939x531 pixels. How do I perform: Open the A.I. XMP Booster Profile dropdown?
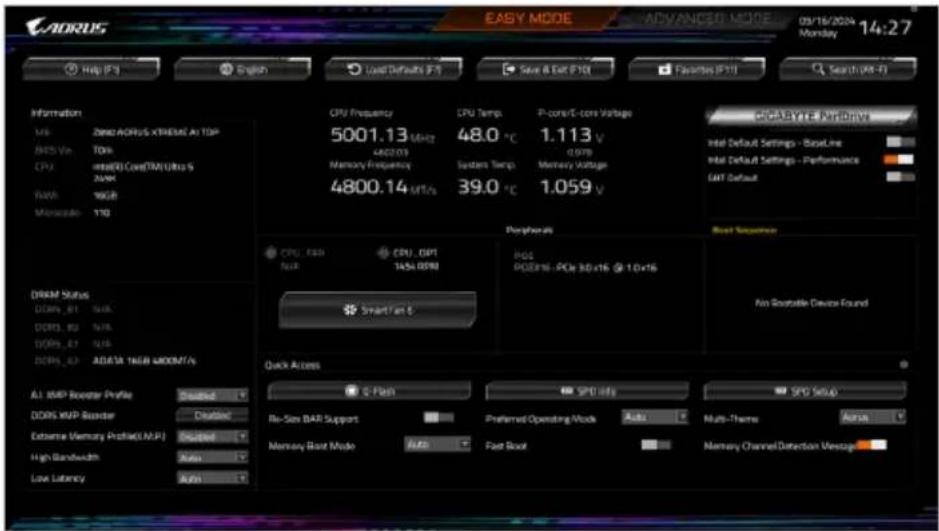[212, 396]
